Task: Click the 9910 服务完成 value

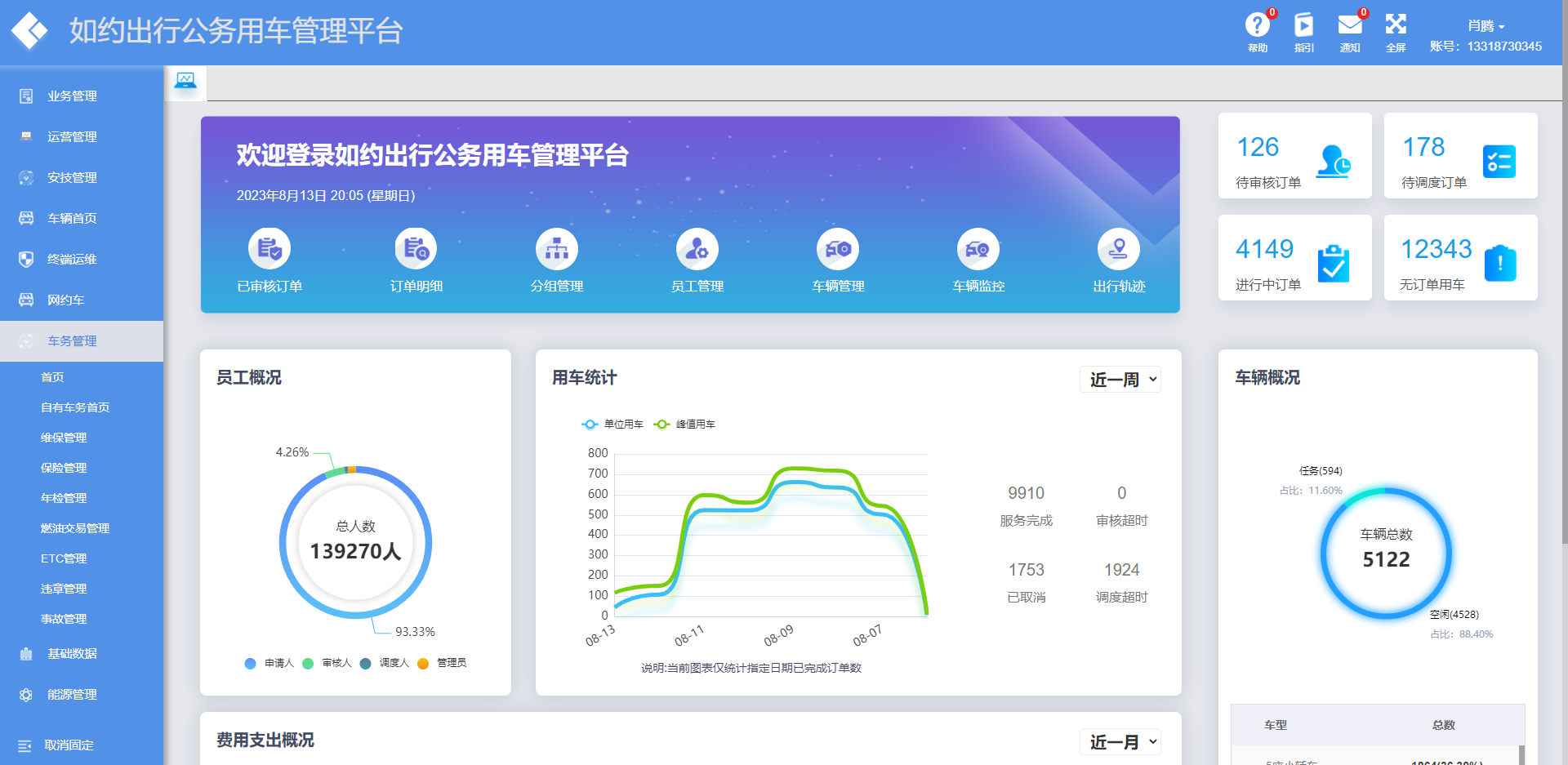Action: (1026, 493)
